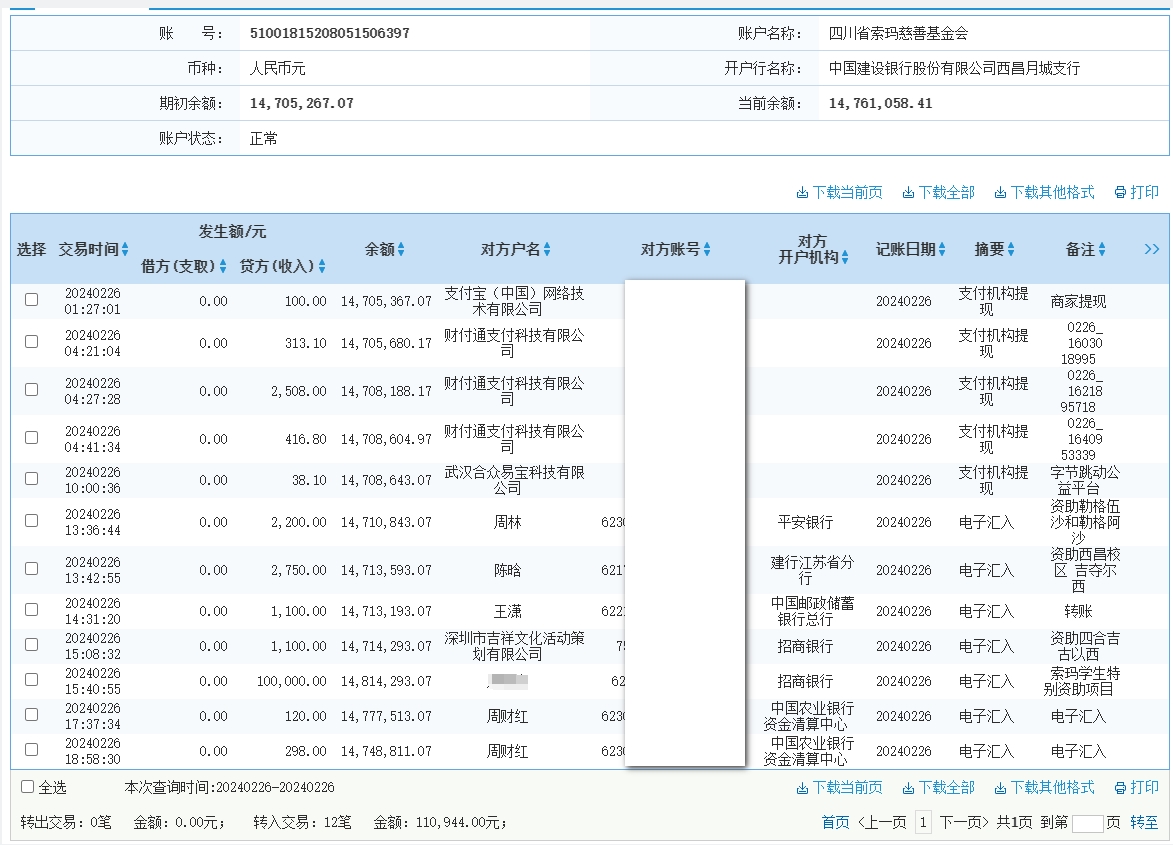The image size is (1173, 845).
Task: Click bank name 平安银行
Action: pos(805,522)
